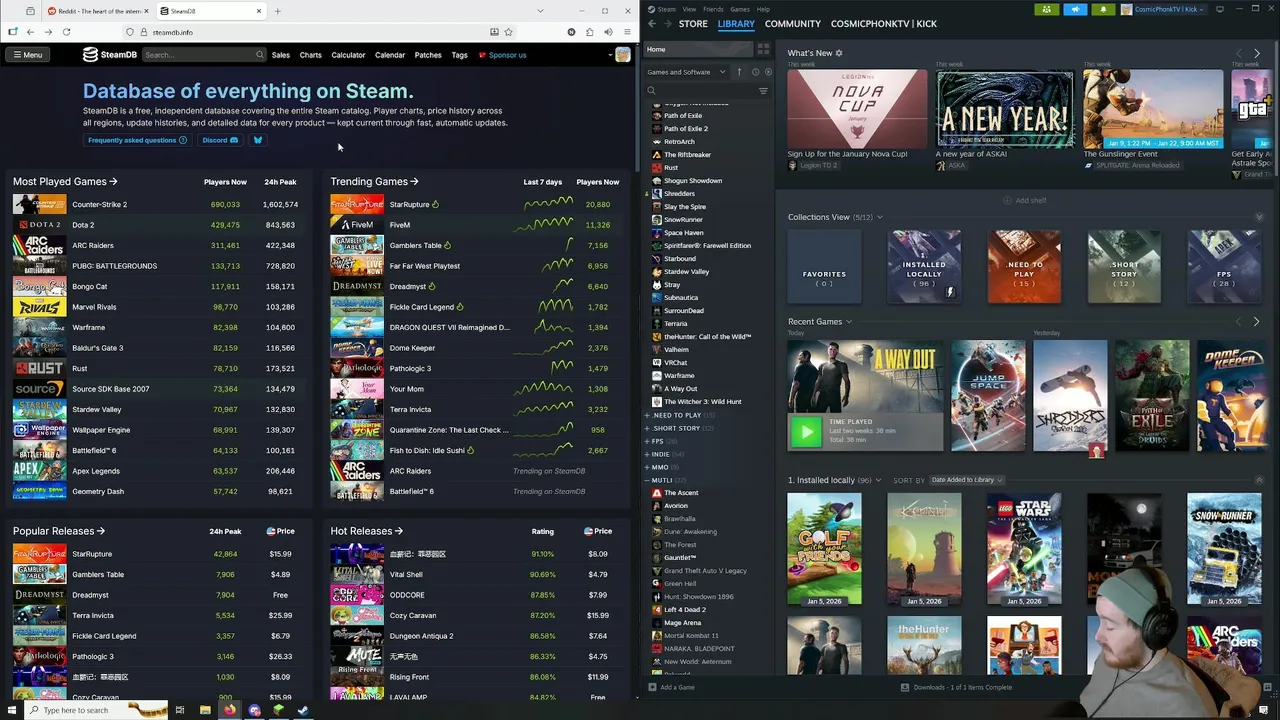Click Baldur's Gate 3 row
Screen dimensions: 1280x720
coord(156,348)
